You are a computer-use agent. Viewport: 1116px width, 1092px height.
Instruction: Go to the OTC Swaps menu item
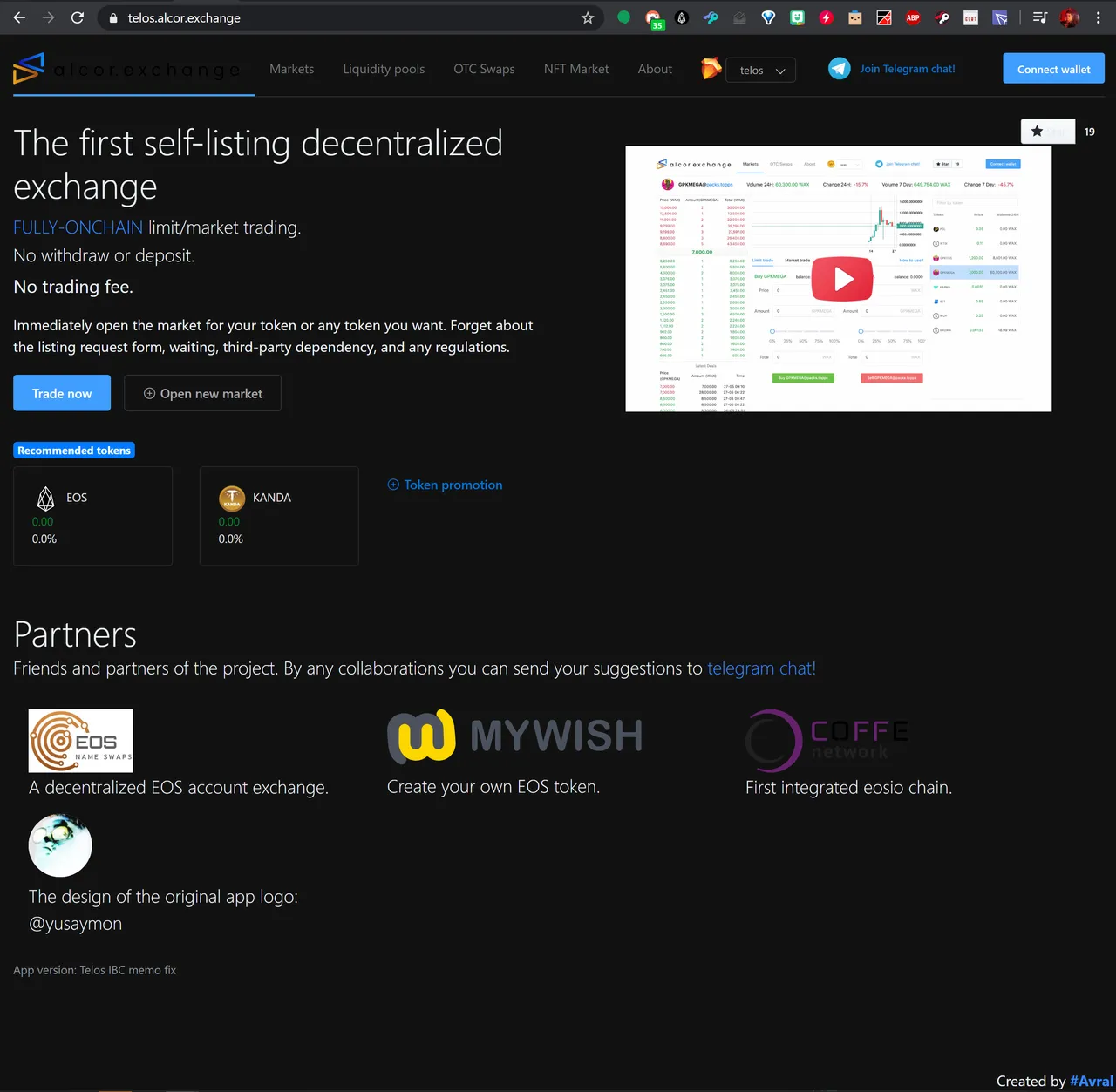(484, 69)
